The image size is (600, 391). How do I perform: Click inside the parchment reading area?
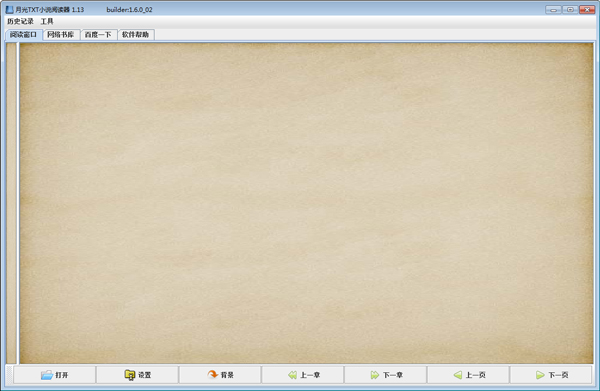coord(307,203)
